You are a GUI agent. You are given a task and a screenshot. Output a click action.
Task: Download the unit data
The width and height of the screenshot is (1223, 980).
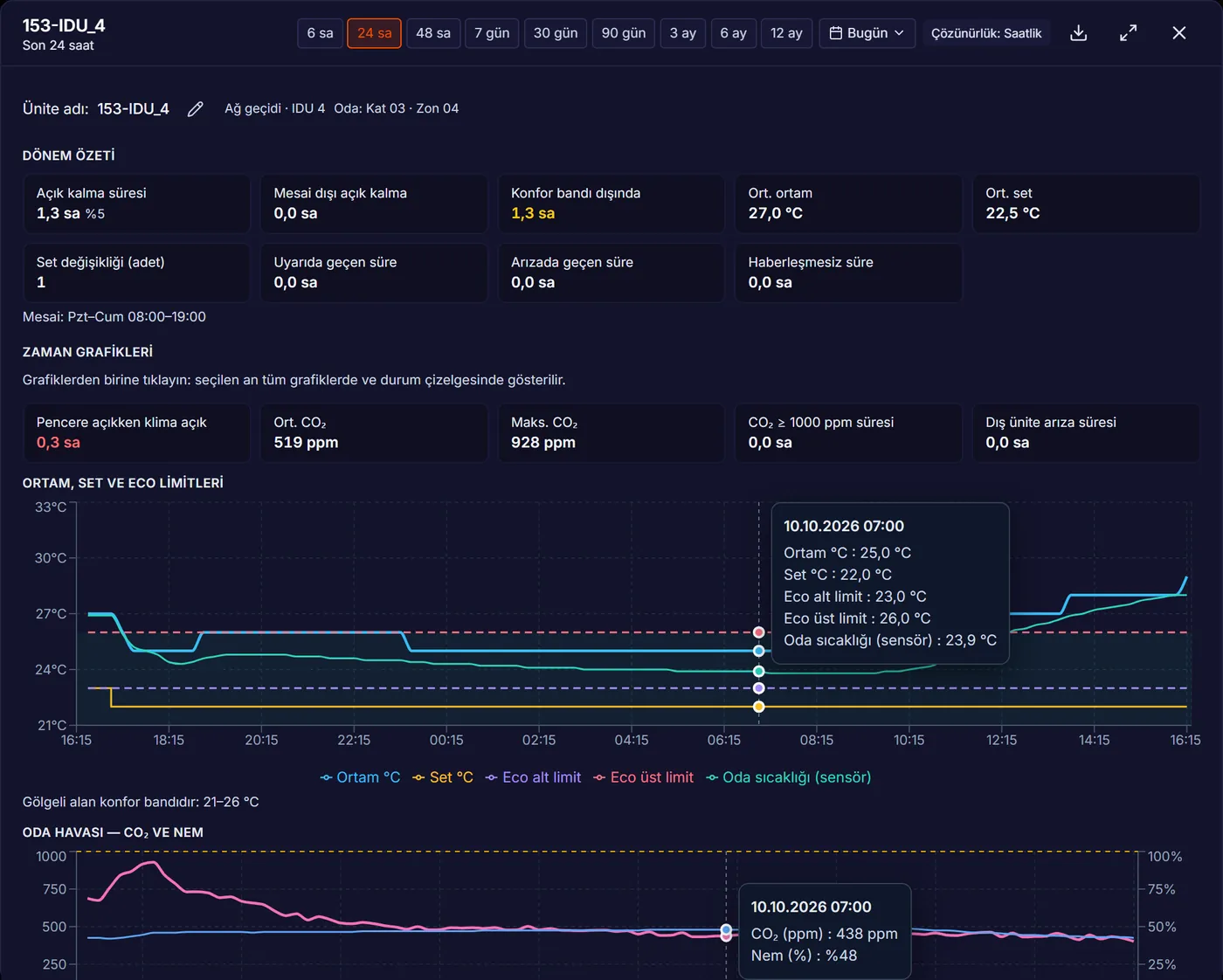tap(1079, 33)
